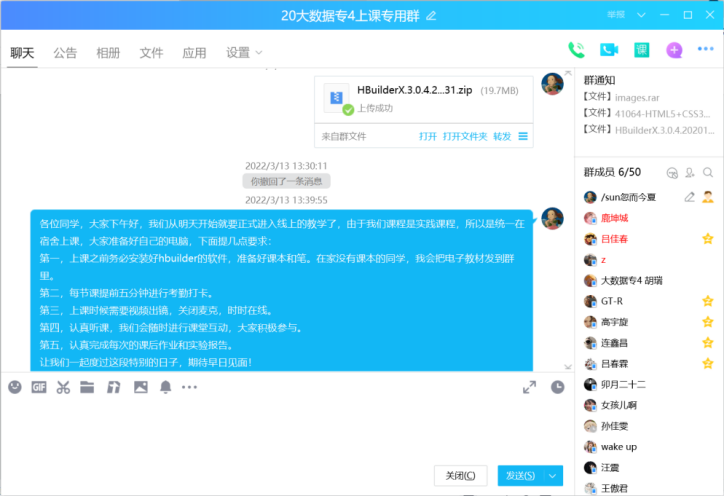The width and height of the screenshot is (724, 496).
Task: Expand the input box to full size
Action: 529,387
